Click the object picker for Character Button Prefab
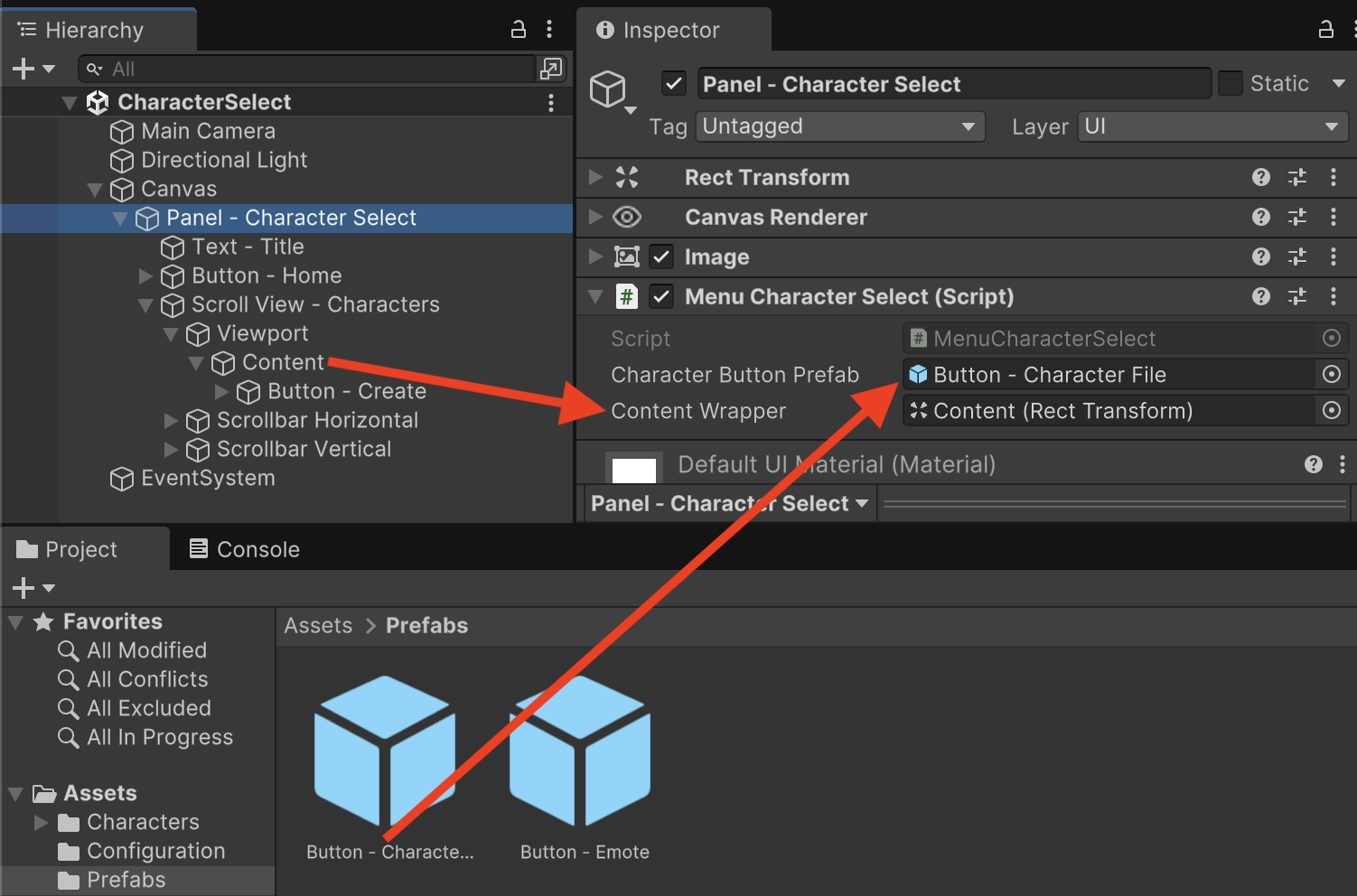This screenshot has width=1357, height=896. coord(1331,374)
